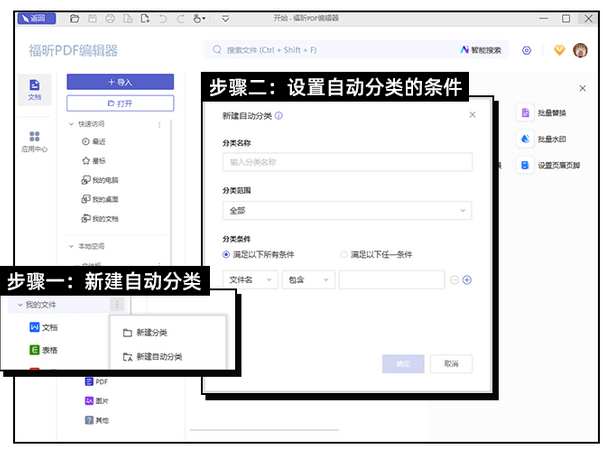Open the 分类范围 dropdown showing 全部
Image resolution: width=603 pixels, height=459 pixels.
pos(346,211)
